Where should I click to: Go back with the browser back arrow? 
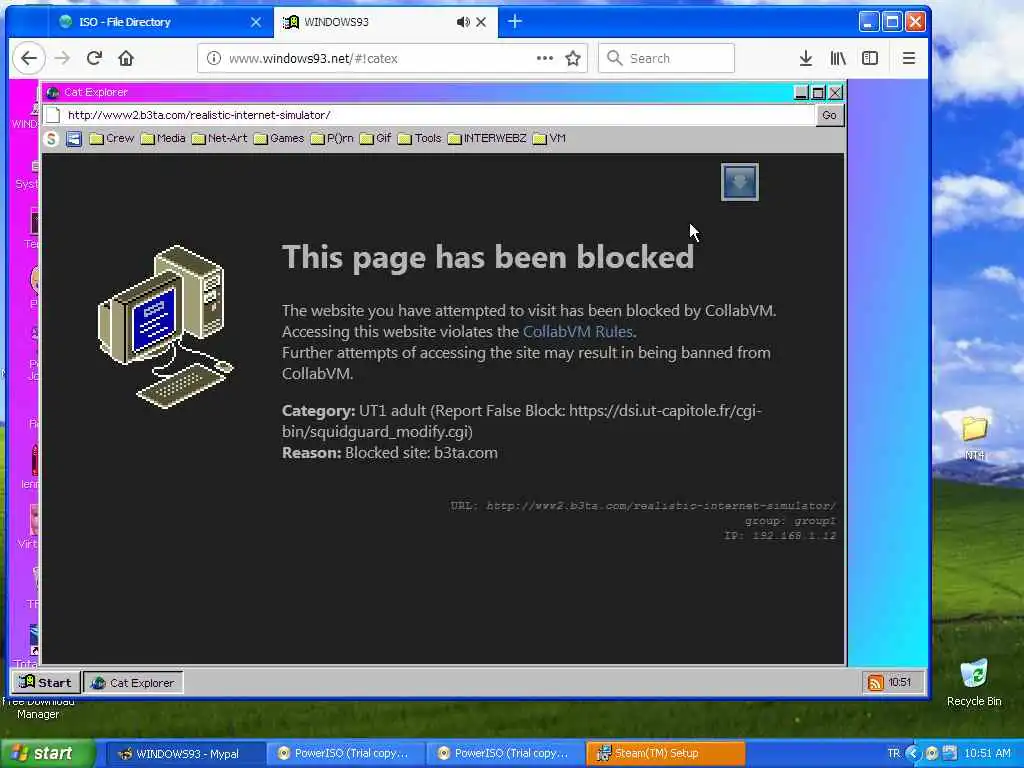tap(29, 59)
